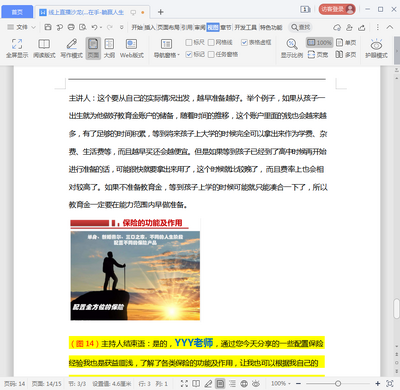The height and width of the screenshot is (390, 400).
Task: Select the page view (页面) button
Action: click(x=93, y=48)
